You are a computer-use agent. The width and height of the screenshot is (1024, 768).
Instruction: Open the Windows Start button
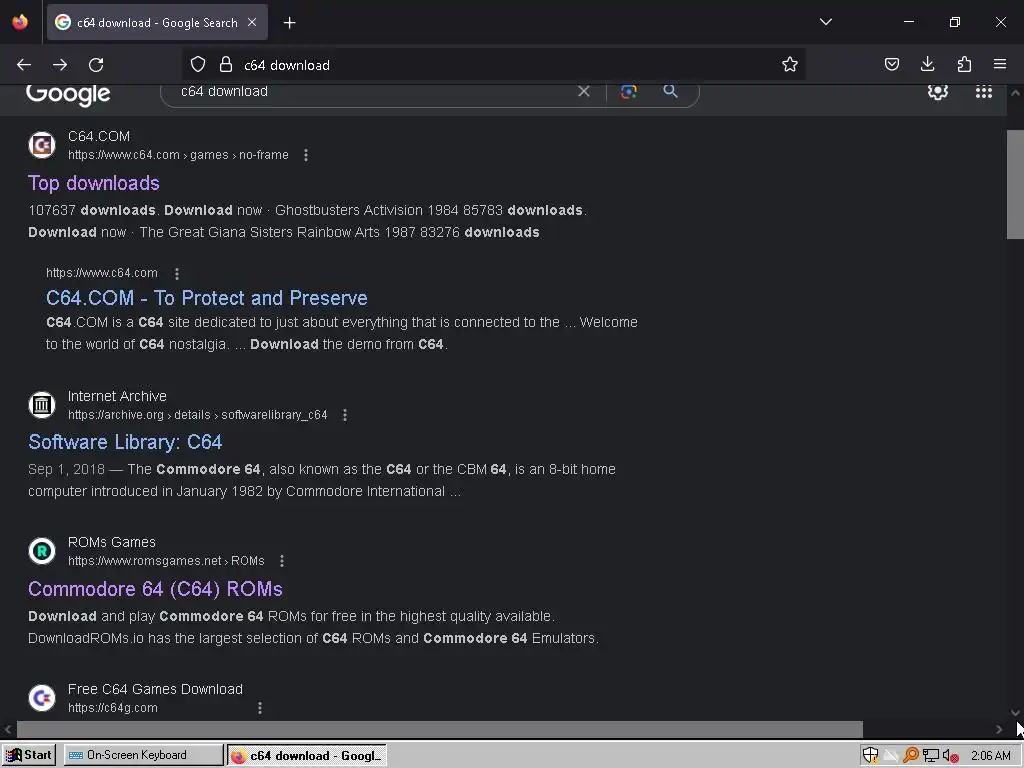tap(29, 755)
